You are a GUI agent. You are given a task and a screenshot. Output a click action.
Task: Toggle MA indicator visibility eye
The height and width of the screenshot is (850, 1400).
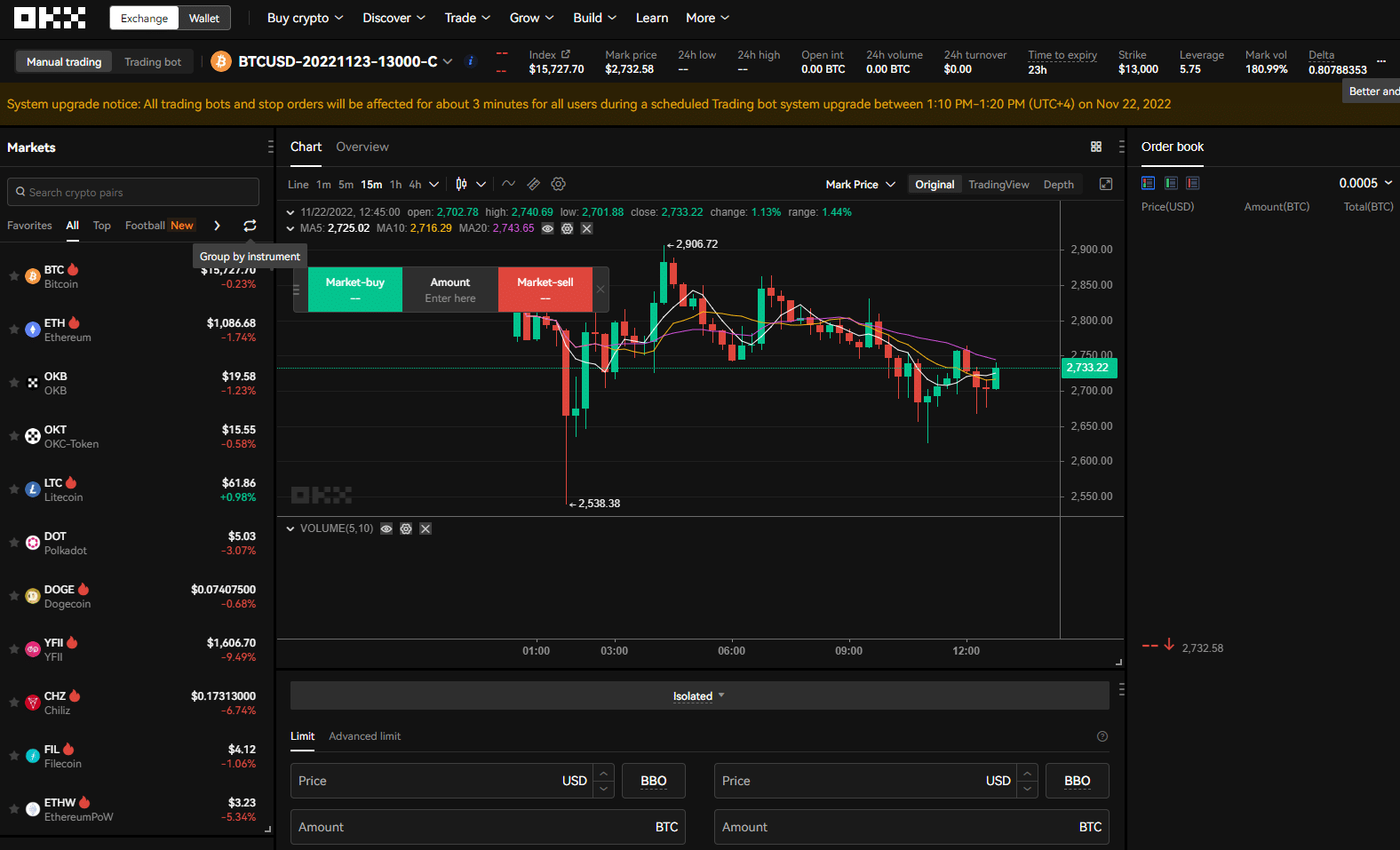547,228
